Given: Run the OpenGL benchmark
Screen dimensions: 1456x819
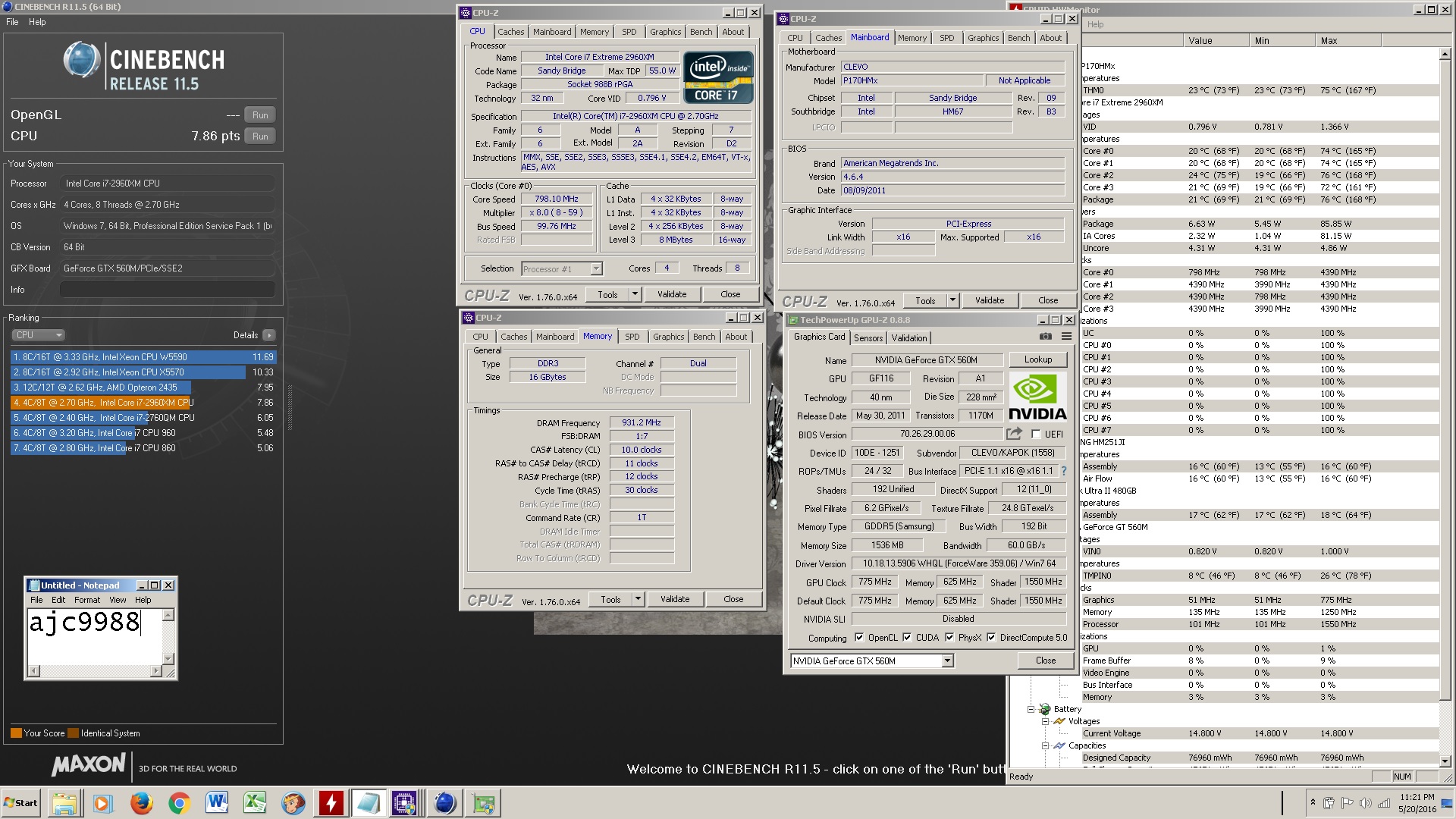Looking at the screenshot, I should click(260, 115).
